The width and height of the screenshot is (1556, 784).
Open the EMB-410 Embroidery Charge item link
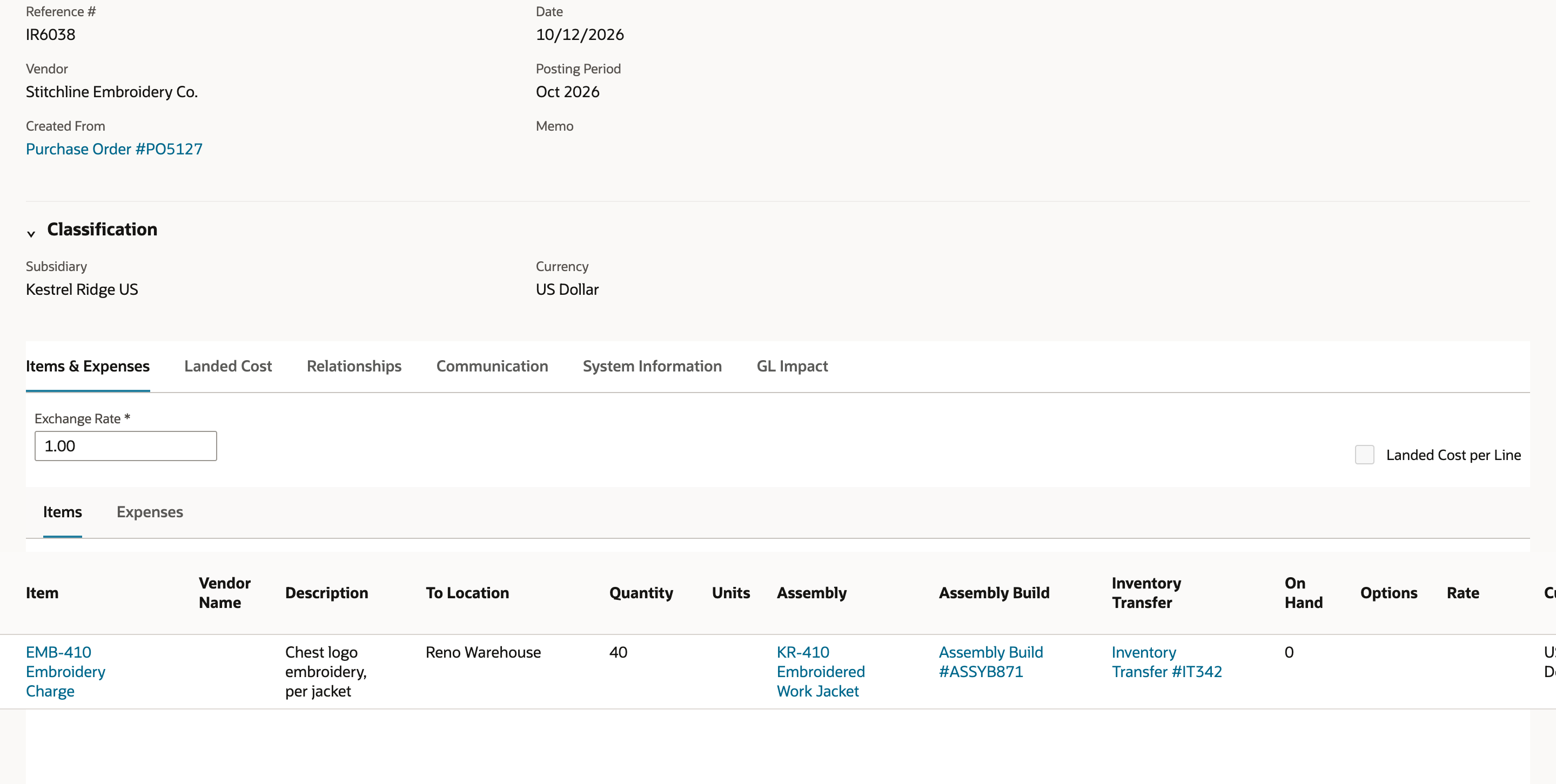point(65,672)
